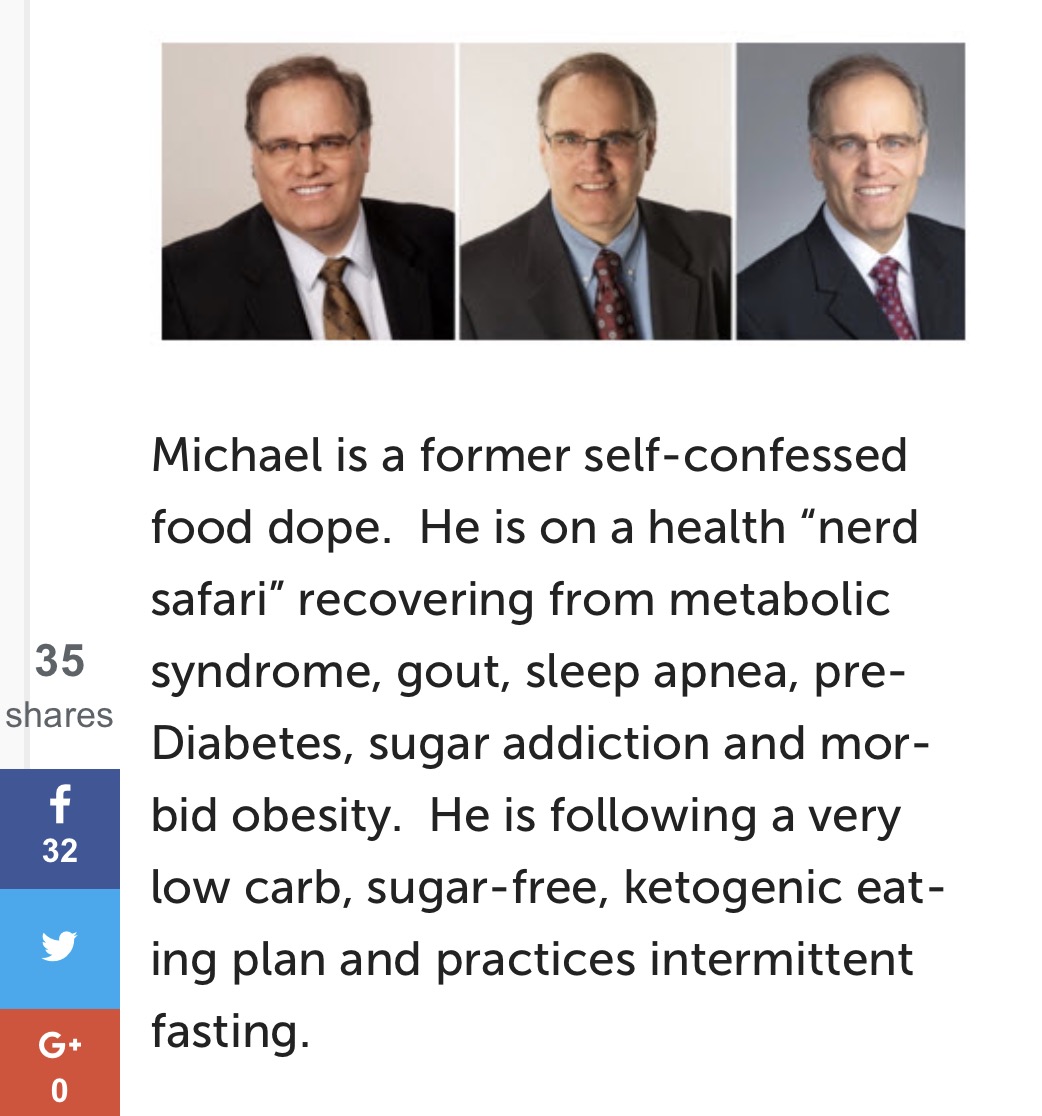Click the Google Plus G+ icon
This screenshot has height=1116, width=1042.
[60, 1045]
